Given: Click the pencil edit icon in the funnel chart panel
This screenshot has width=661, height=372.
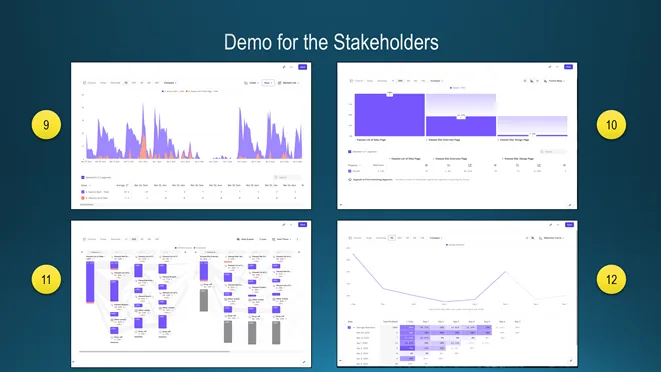Looking at the screenshot, I should point(550,67).
